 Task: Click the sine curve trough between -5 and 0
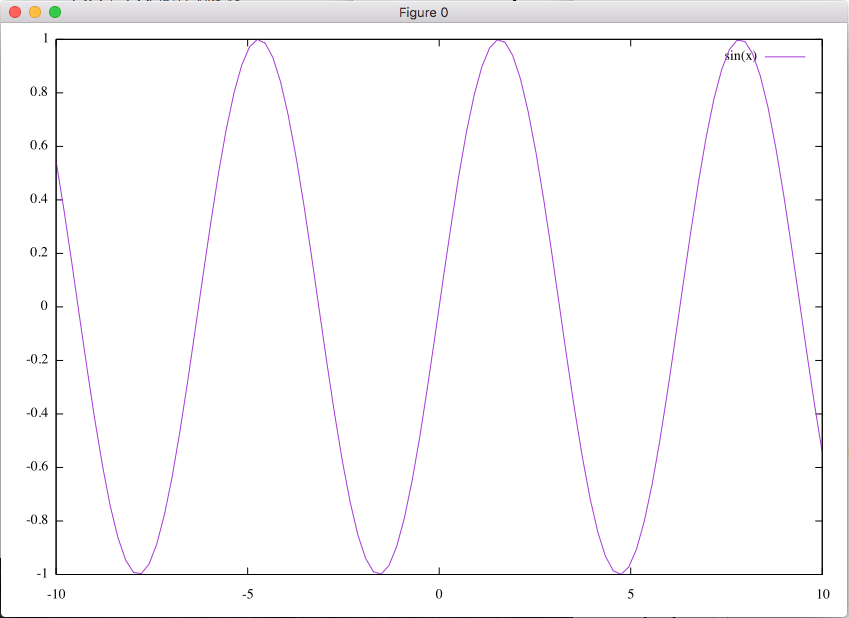[379, 573]
